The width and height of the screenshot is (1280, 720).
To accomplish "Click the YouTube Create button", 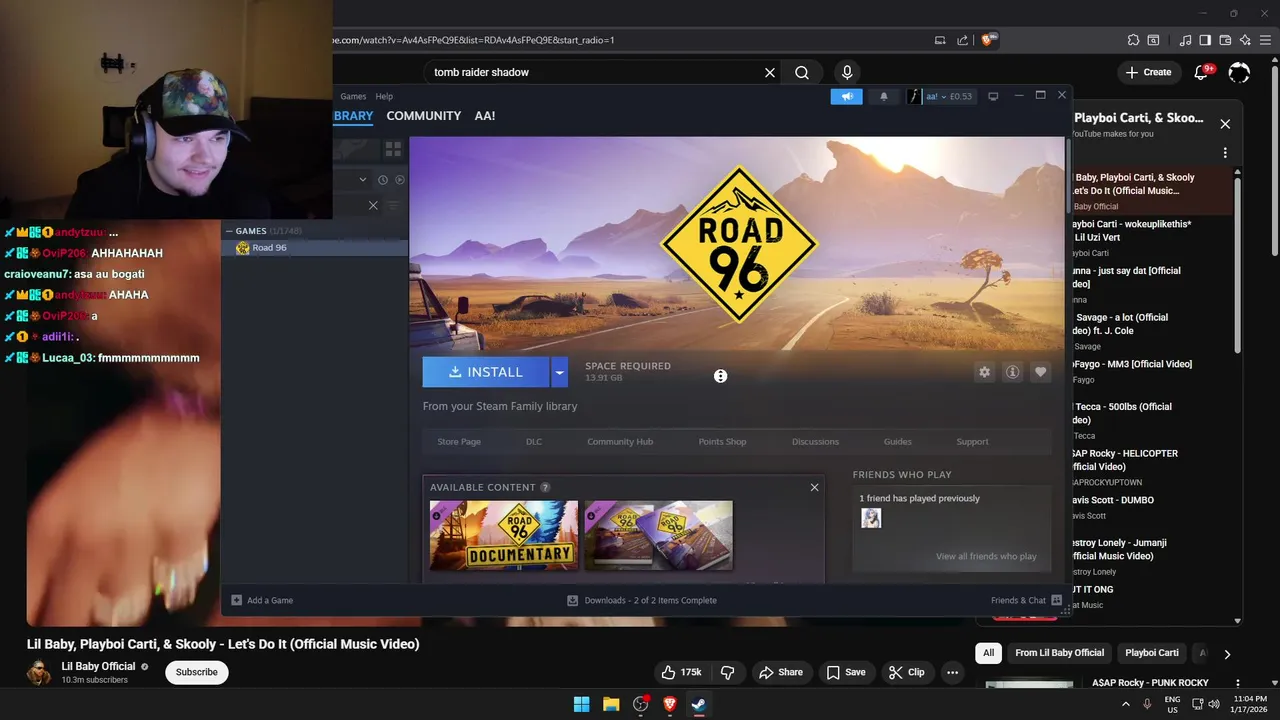I will tap(1148, 72).
